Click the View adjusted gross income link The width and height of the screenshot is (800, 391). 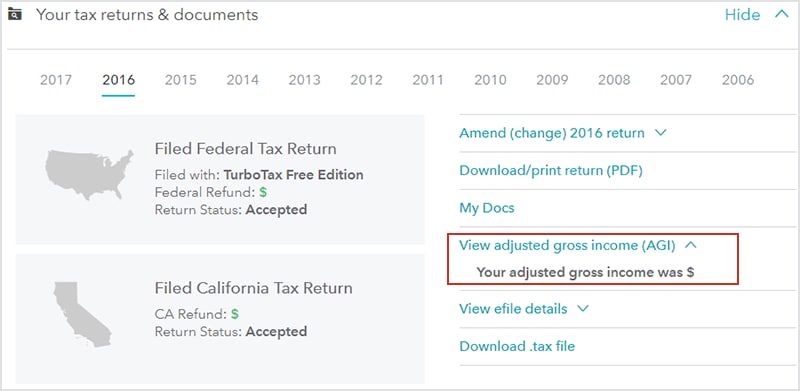coord(567,246)
